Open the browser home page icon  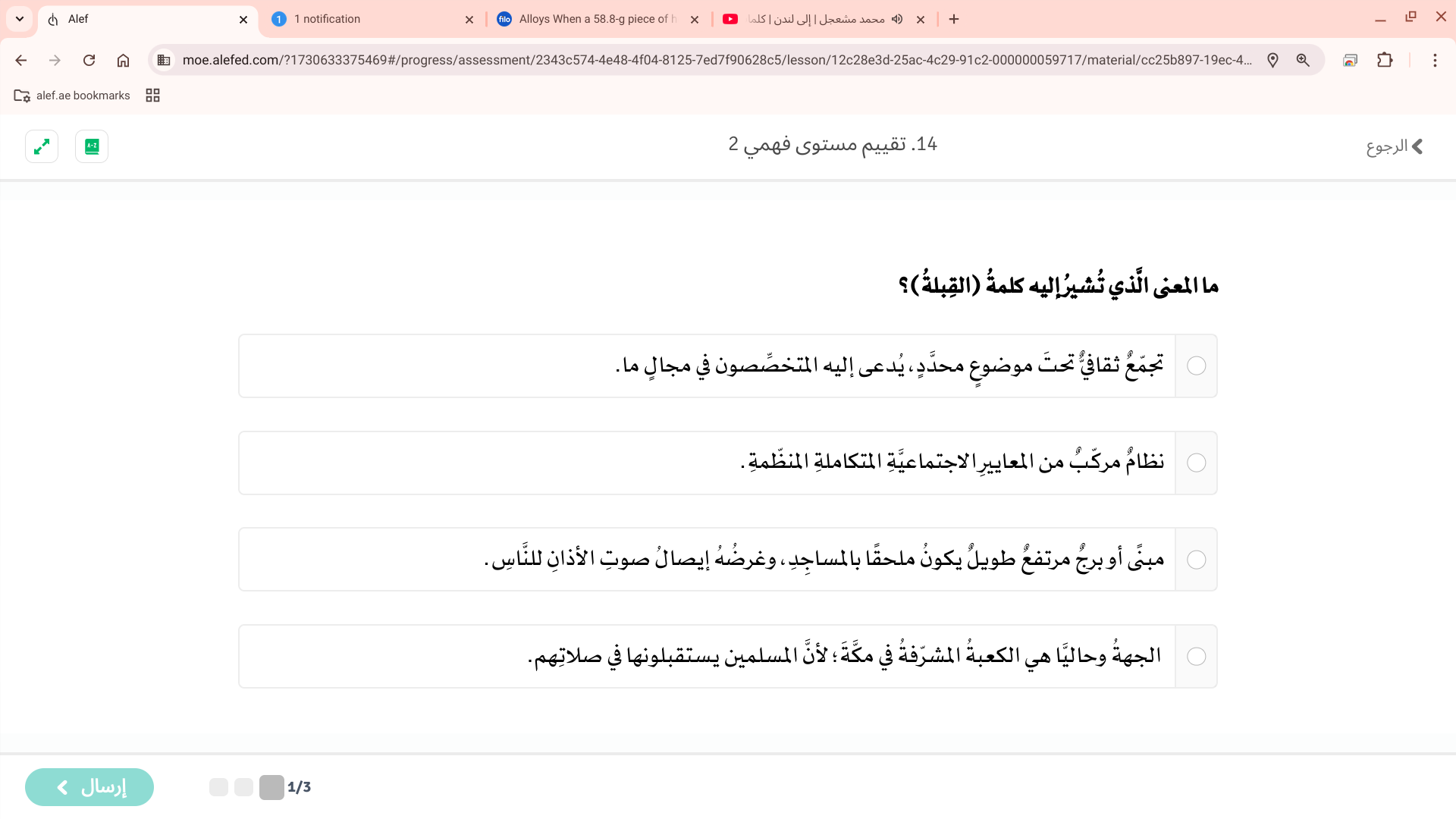123,61
